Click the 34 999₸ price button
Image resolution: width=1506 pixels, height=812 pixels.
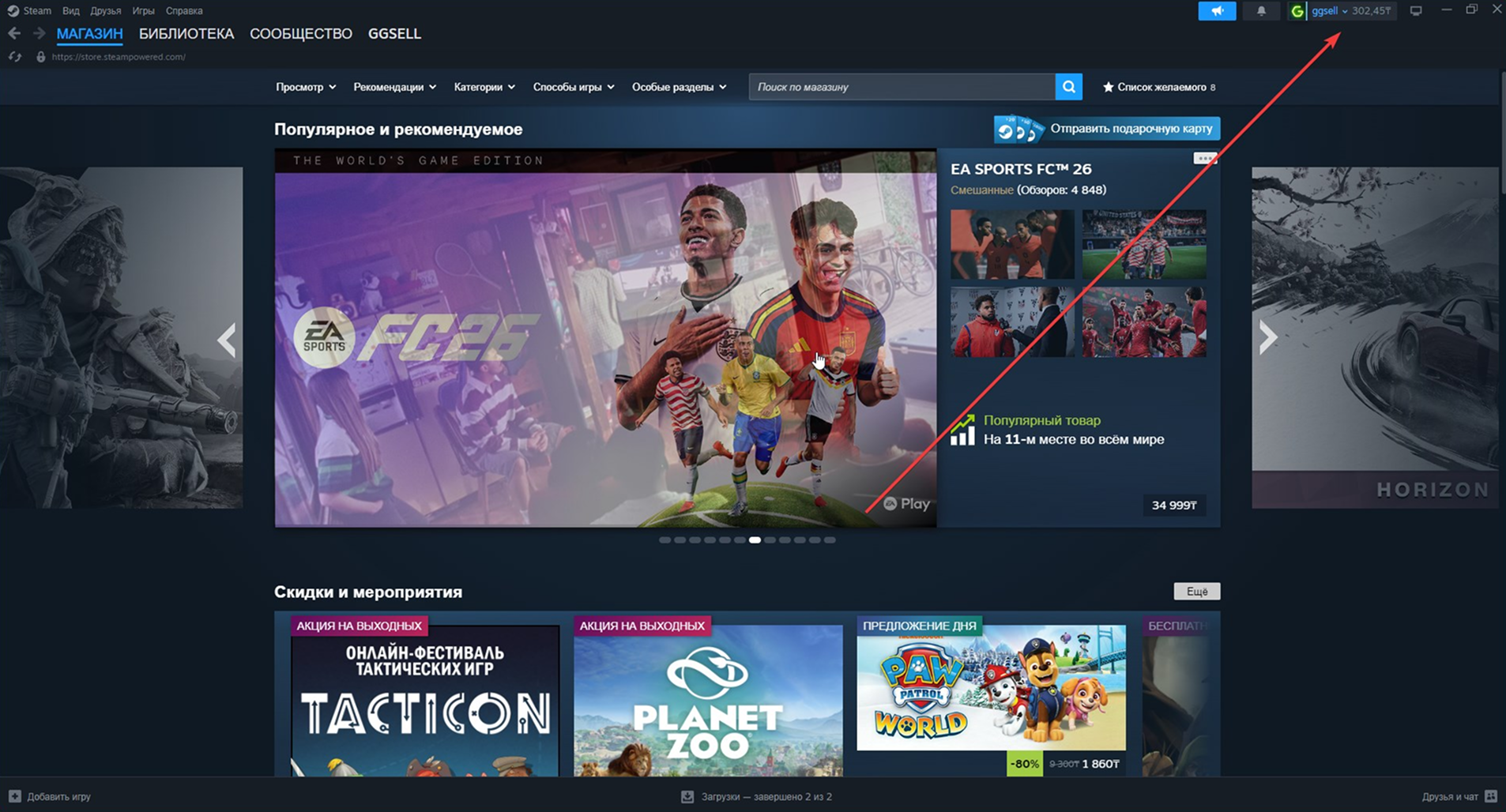click(x=1174, y=506)
